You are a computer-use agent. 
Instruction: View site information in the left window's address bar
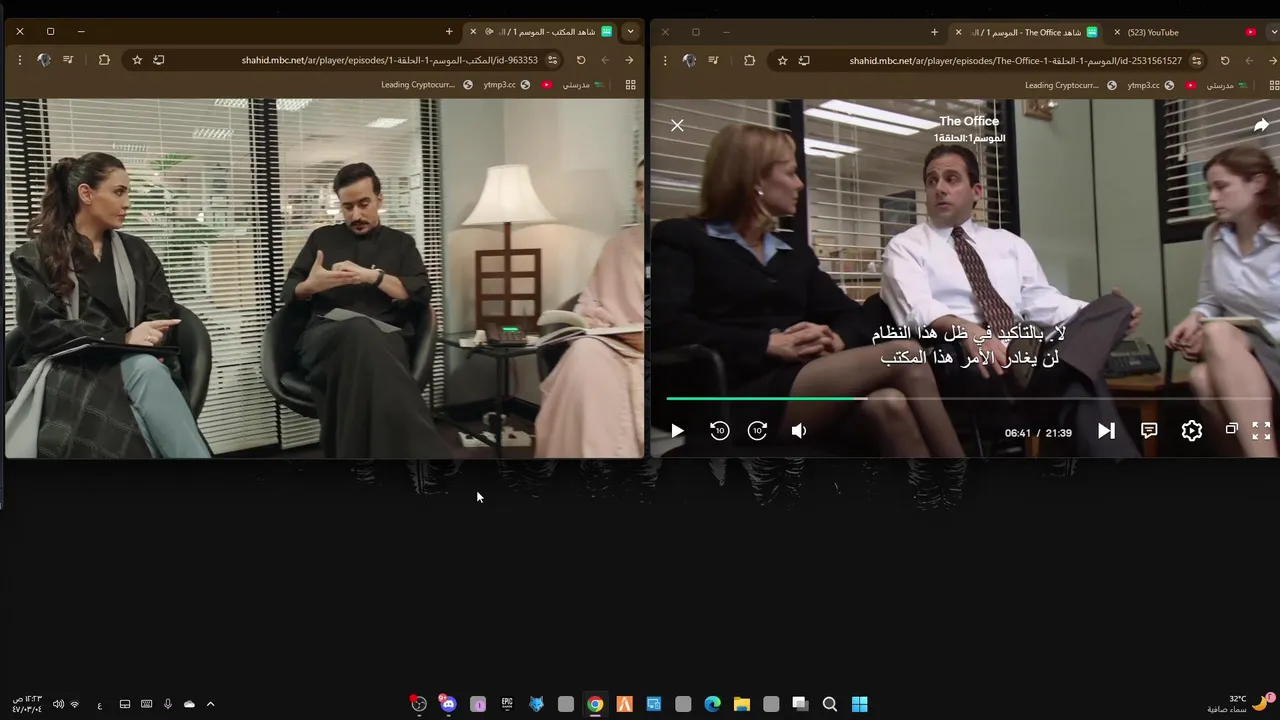pyautogui.click(x=552, y=60)
